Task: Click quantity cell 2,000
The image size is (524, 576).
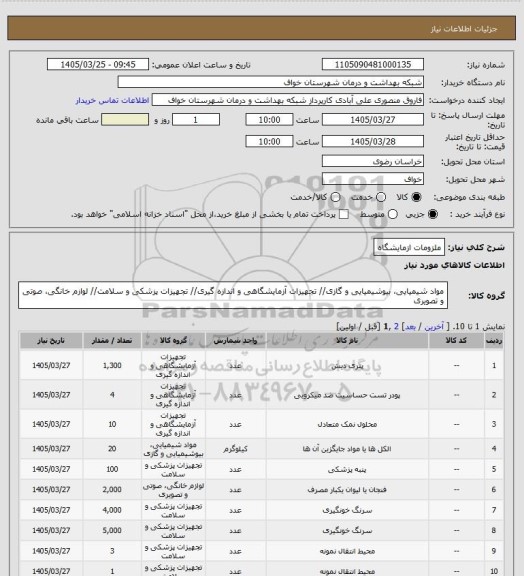Action: point(112,490)
